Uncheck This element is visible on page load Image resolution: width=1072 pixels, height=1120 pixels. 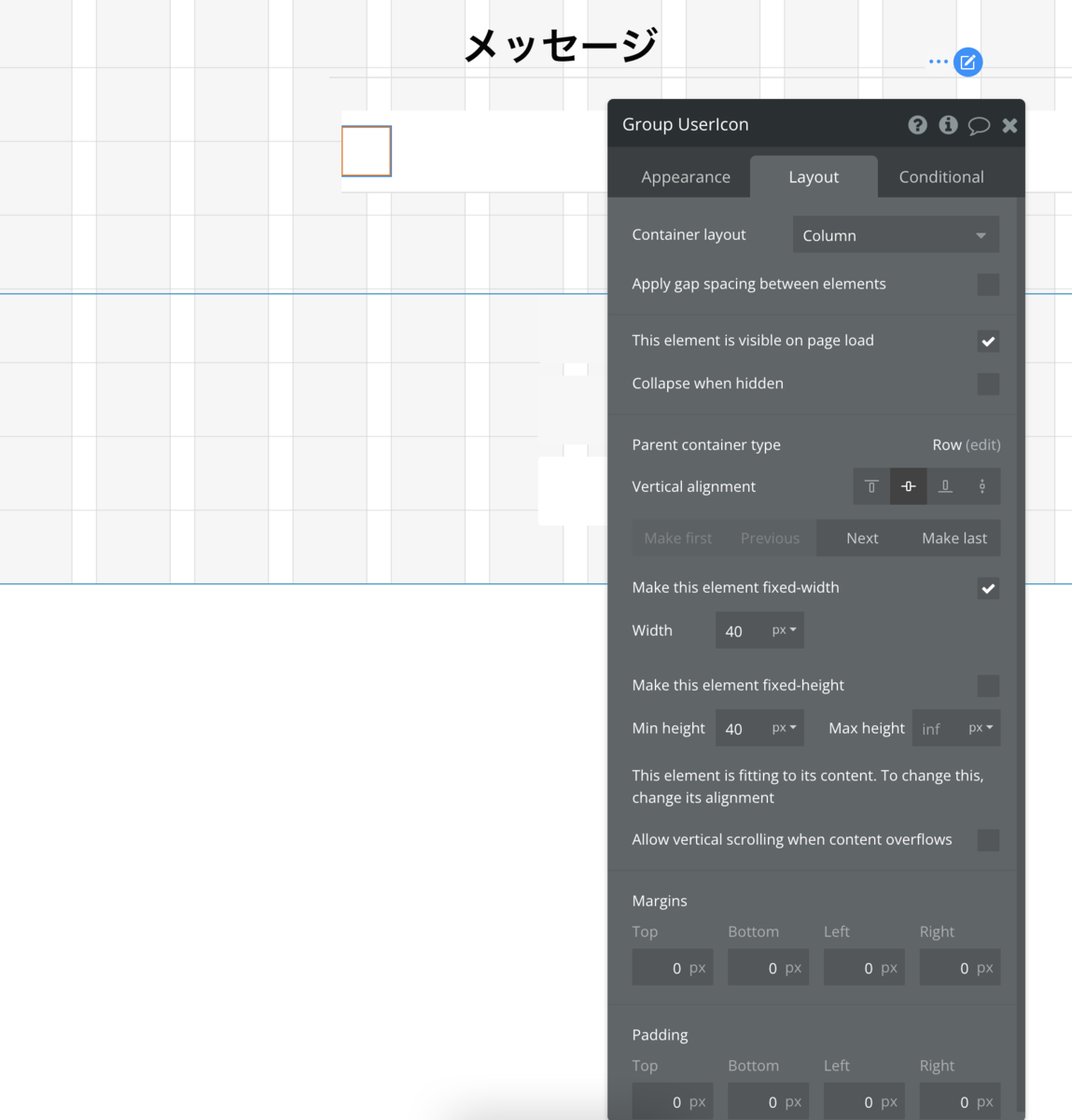(988, 341)
